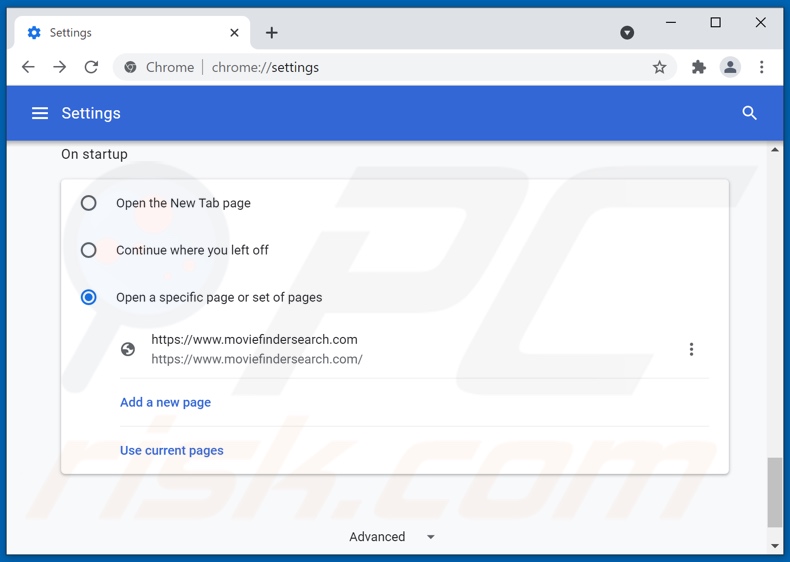Viewport: 790px width, 562px height.
Task: Open a new browser tab
Action: [271, 33]
